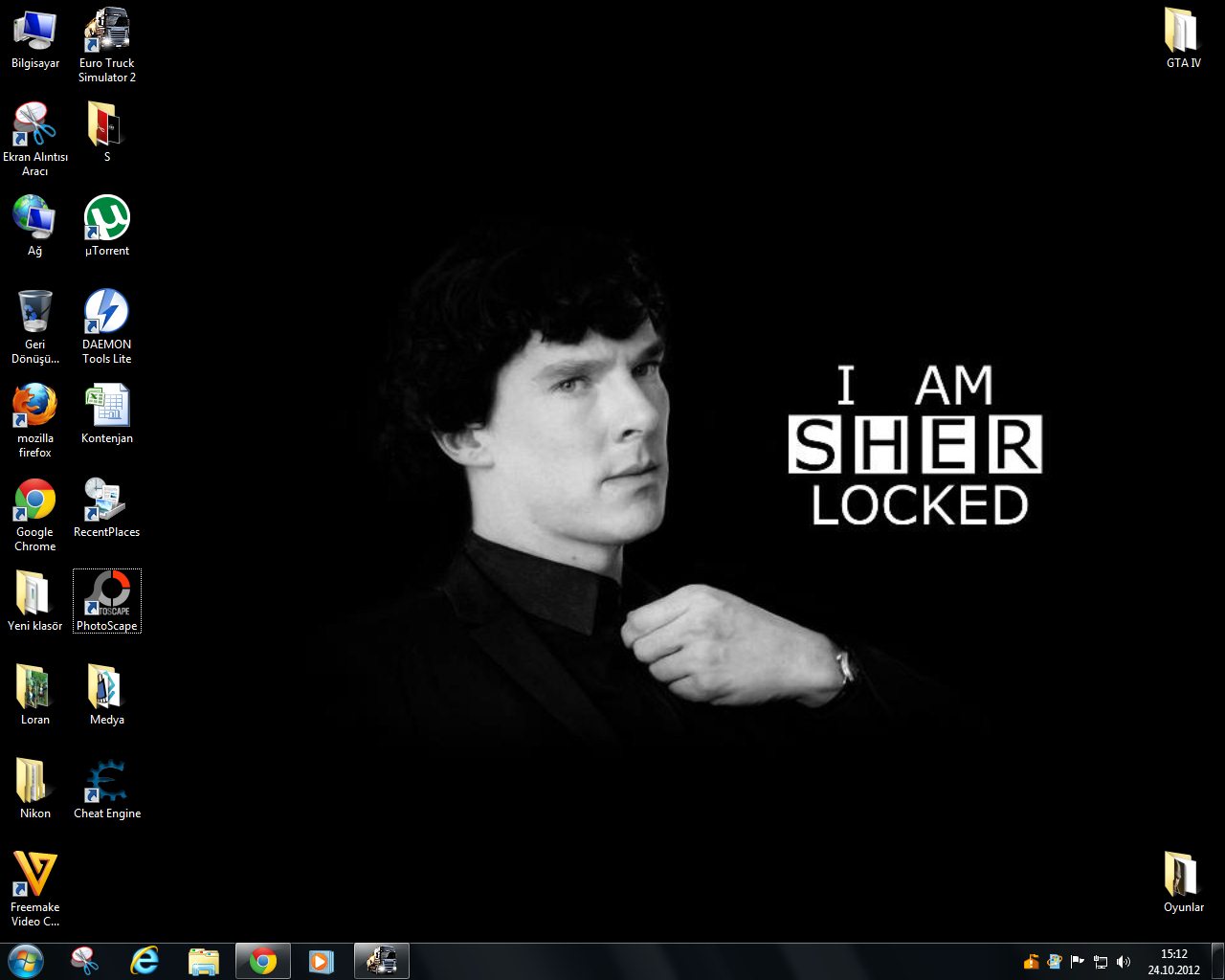The width and height of the screenshot is (1225, 980).
Task: Open the media player taskbar icon
Action: tap(322, 961)
